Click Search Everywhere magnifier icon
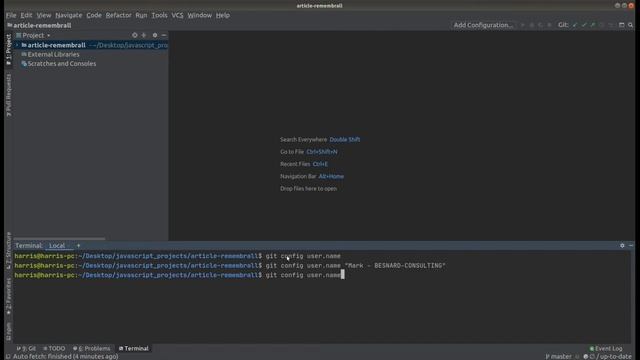640x360 pixels. click(631, 25)
